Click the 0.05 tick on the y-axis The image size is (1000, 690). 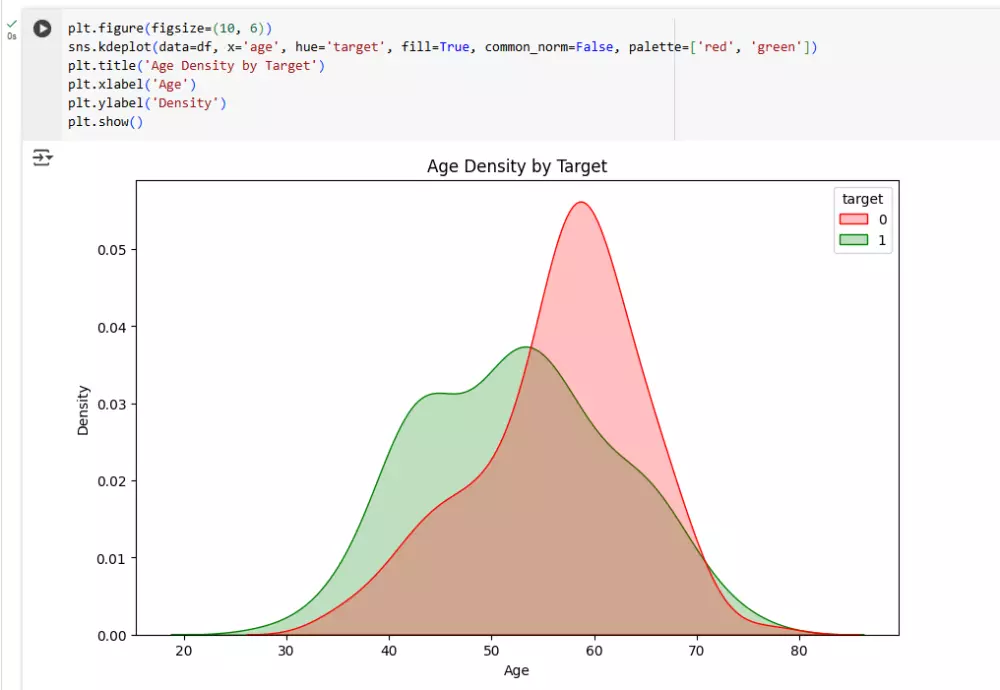click(x=112, y=250)
